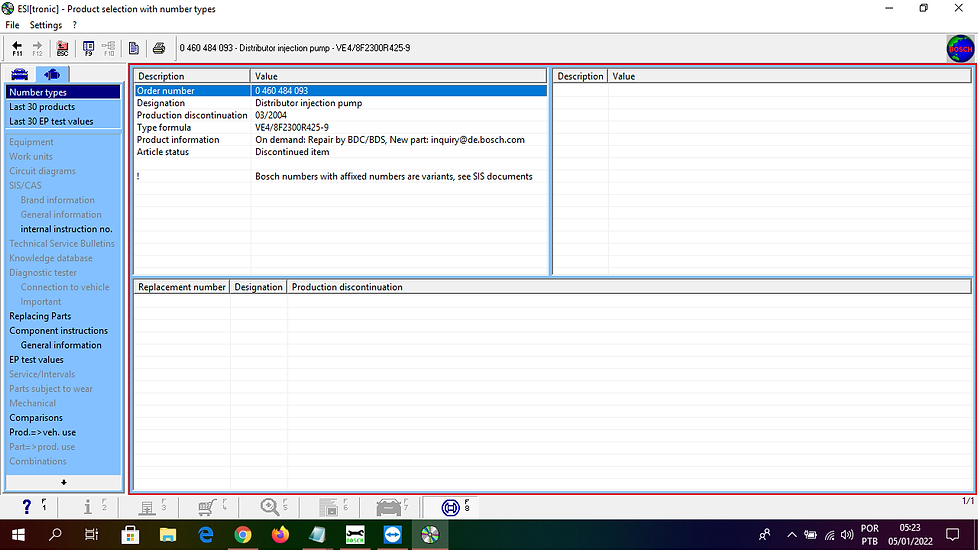This screenshot has width=980, height=553.
Task: Switch to the component product tab icon
Action: pyautogui.click(x=52, y=74)
